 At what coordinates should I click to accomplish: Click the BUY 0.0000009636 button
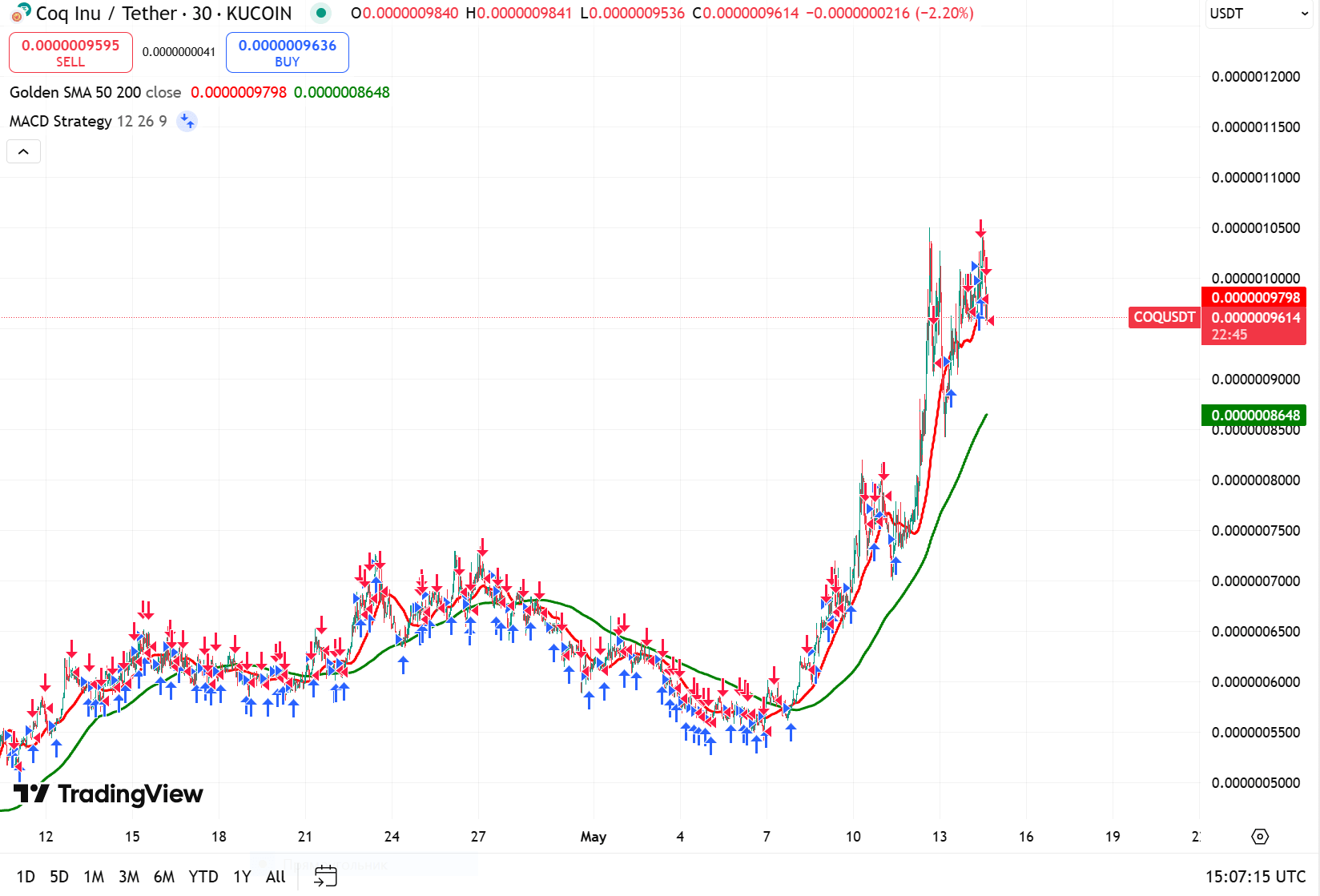click(288, 52)
